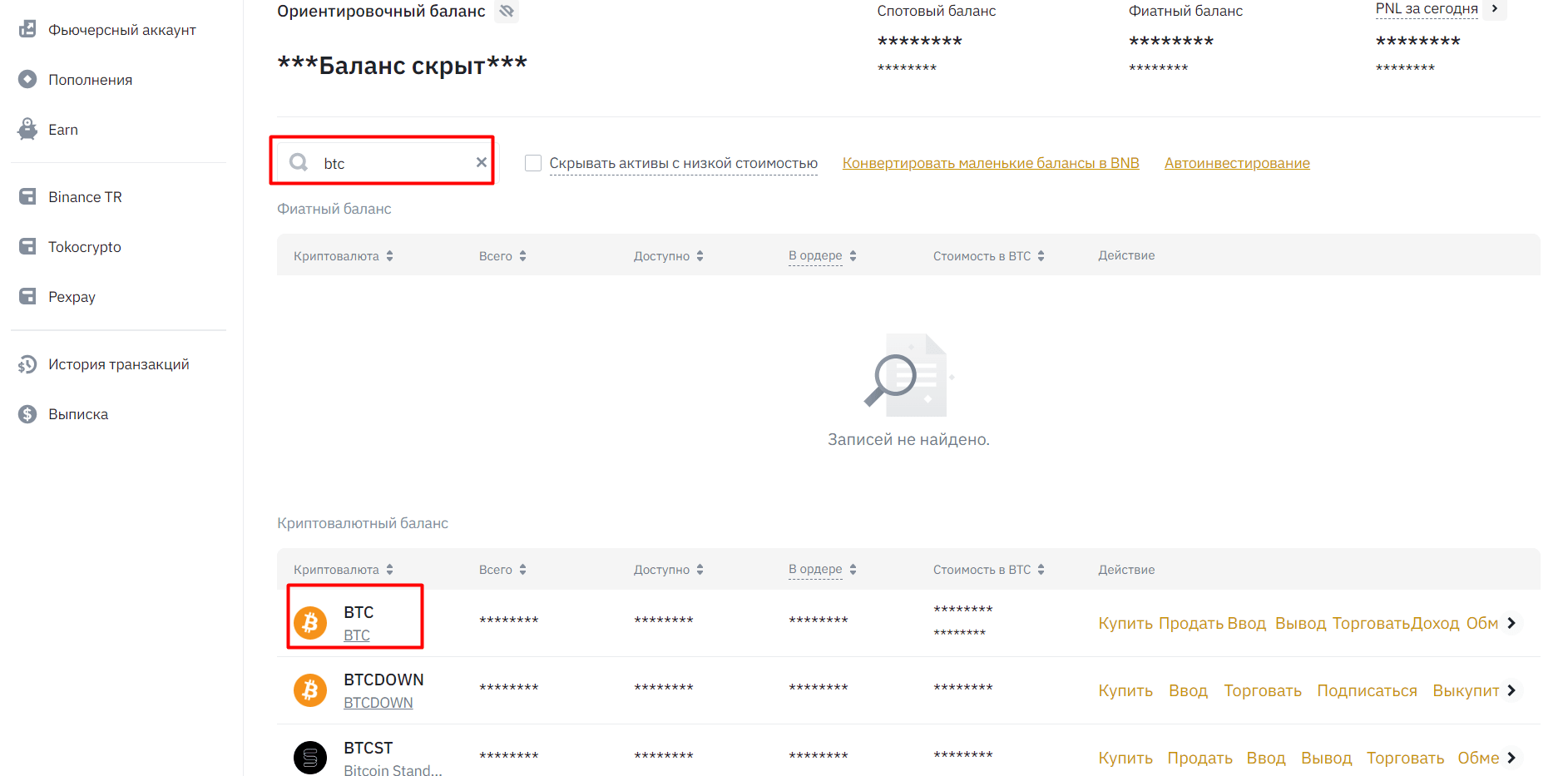Click the Pexpay sidebar icon
This screenshot has width=1568, height=776.
[x=27, y=296]
